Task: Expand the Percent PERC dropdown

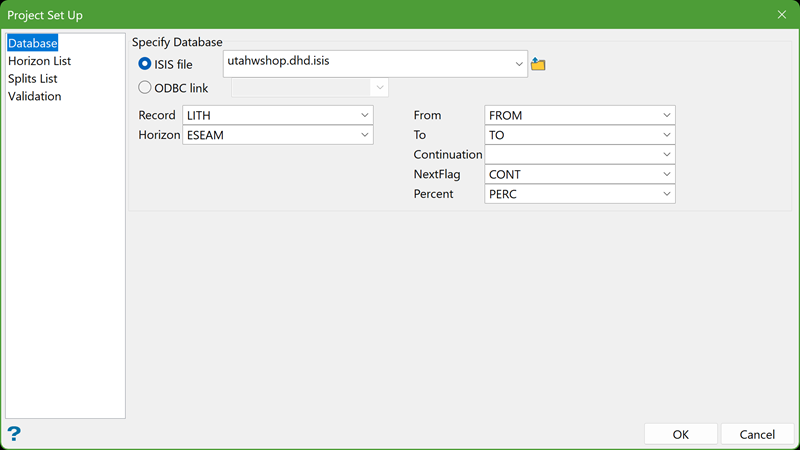Action: [x=666, y=193]
